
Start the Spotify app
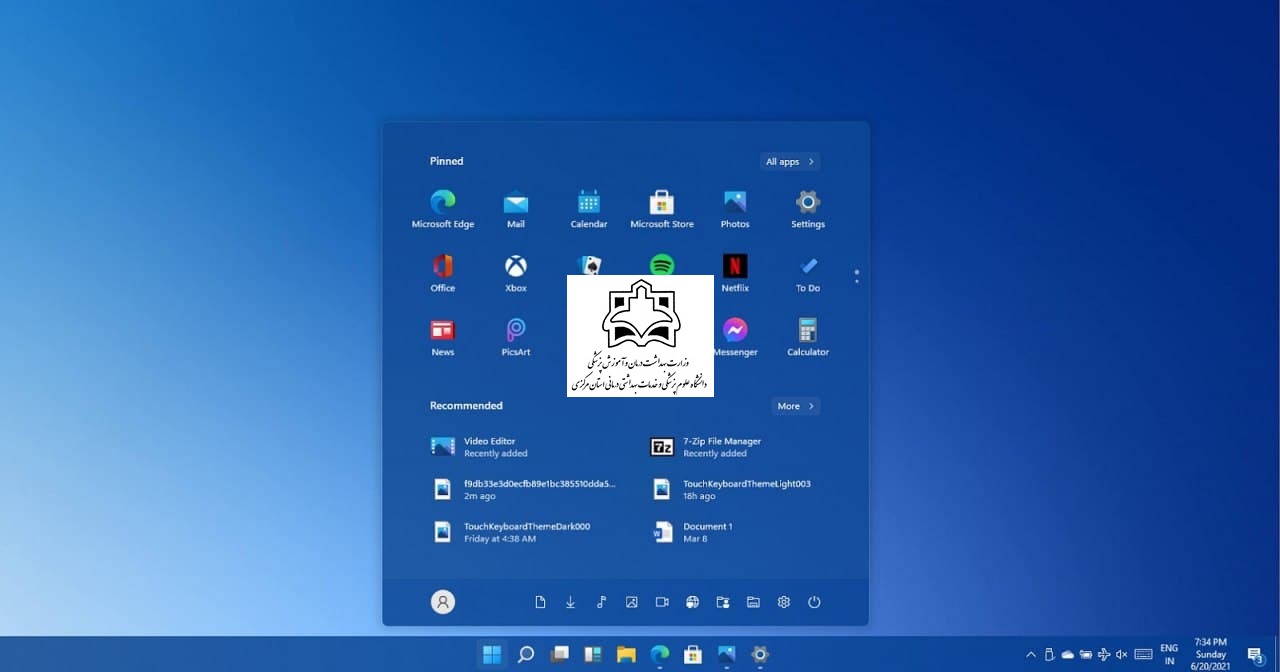662,265
